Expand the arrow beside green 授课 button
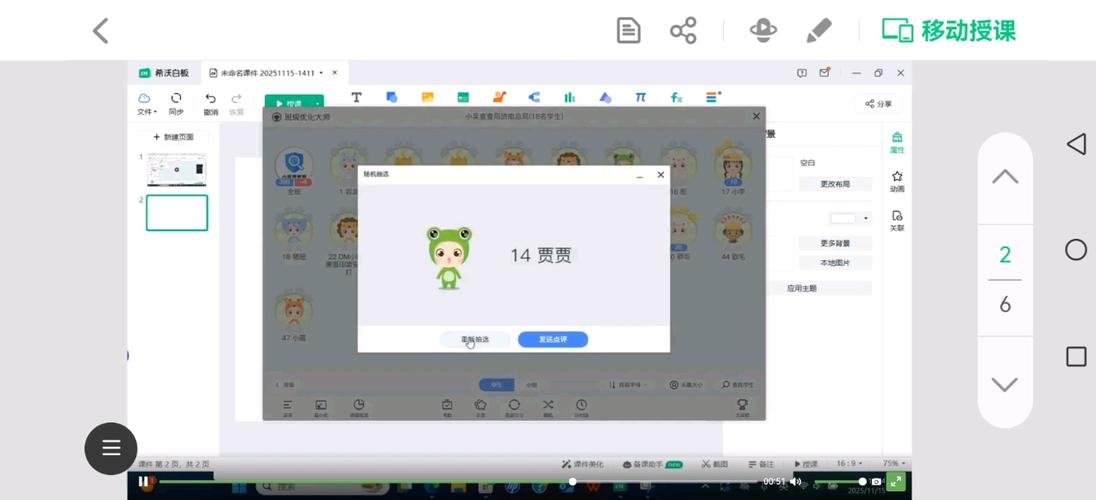This screenshot has height=500, width=1096. point(318,103)
